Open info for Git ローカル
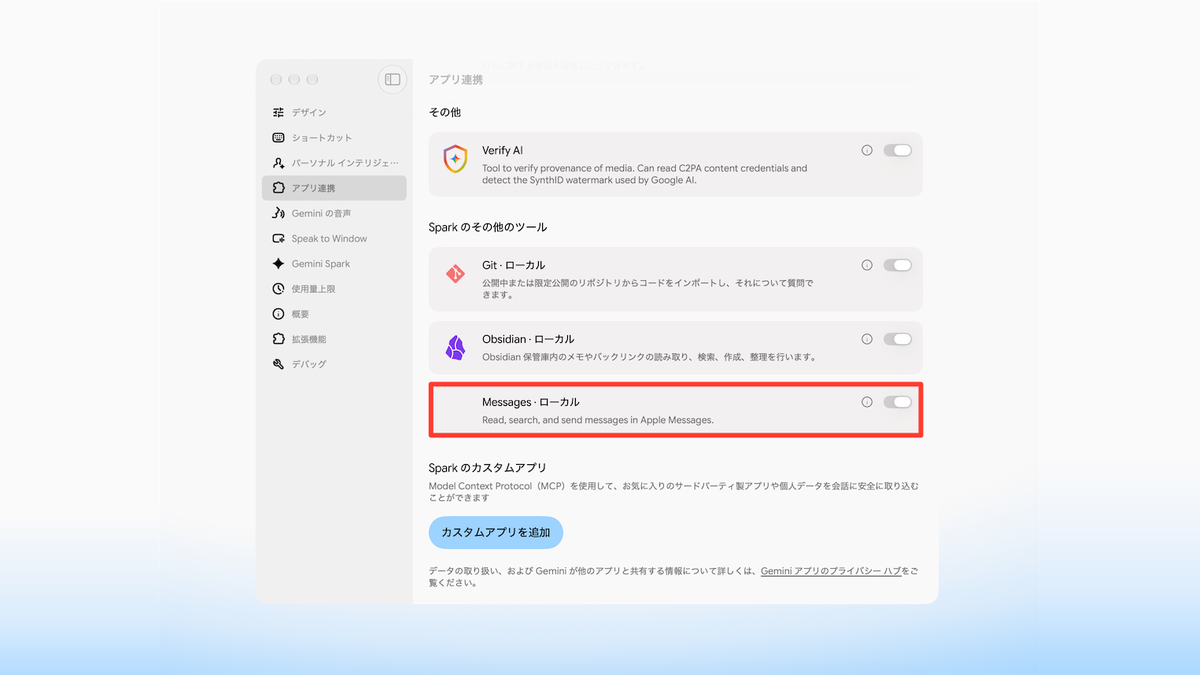Image resolution: width=1200 pixels, height=675 pixels. coord(867,265)
